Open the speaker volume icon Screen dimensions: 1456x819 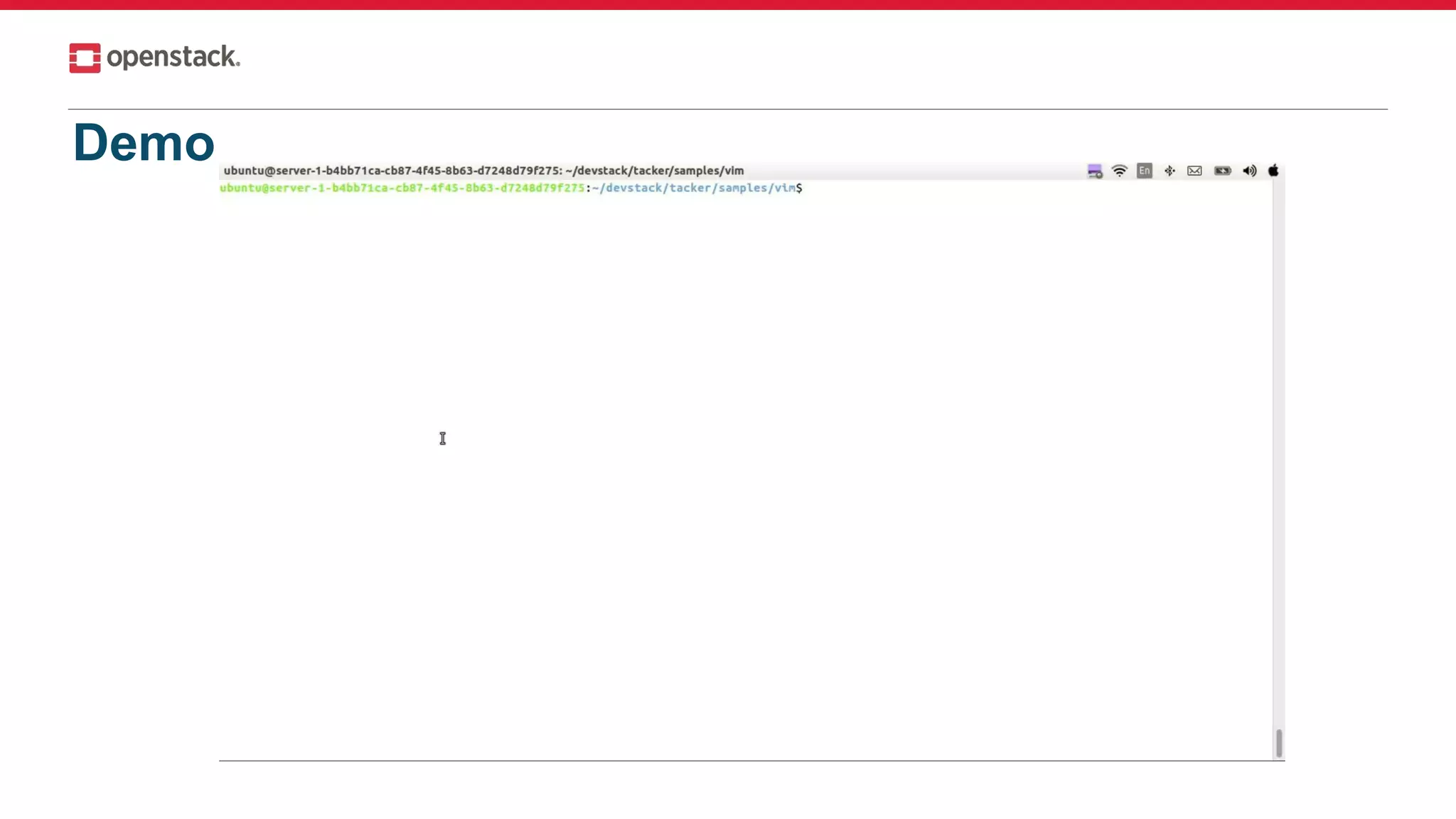pos(1249,171)
